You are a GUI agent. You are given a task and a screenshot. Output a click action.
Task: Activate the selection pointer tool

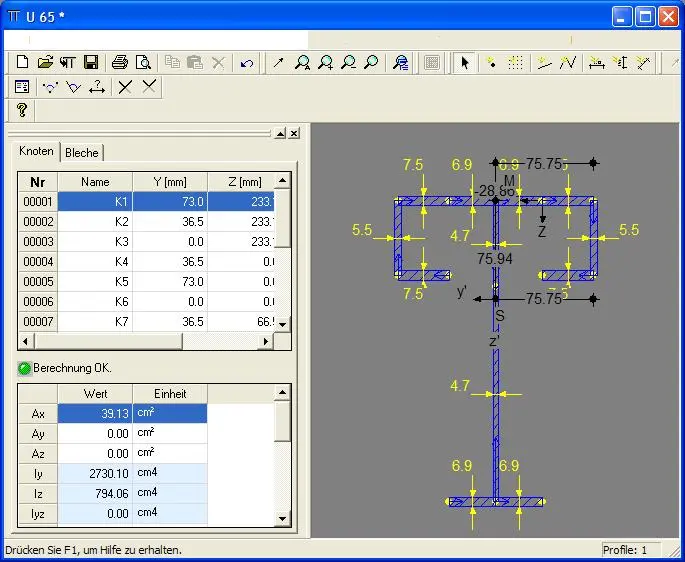[x=464, y=63]
